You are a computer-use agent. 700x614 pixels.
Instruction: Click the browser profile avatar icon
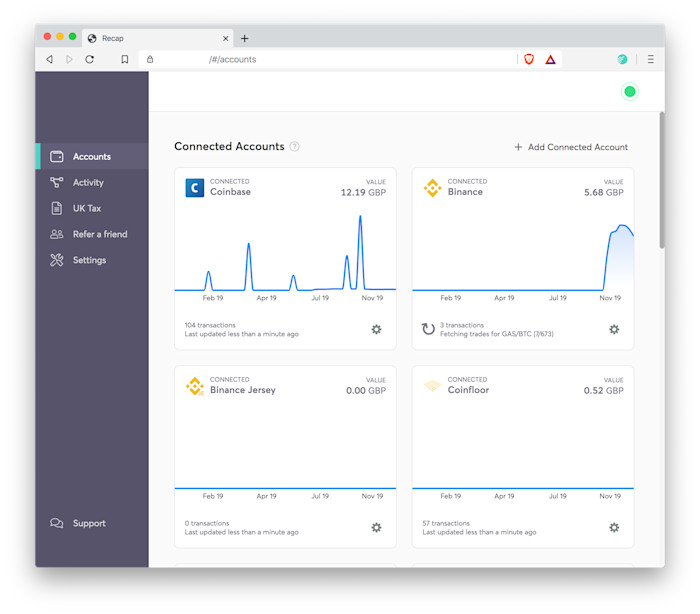coord(622,59)
